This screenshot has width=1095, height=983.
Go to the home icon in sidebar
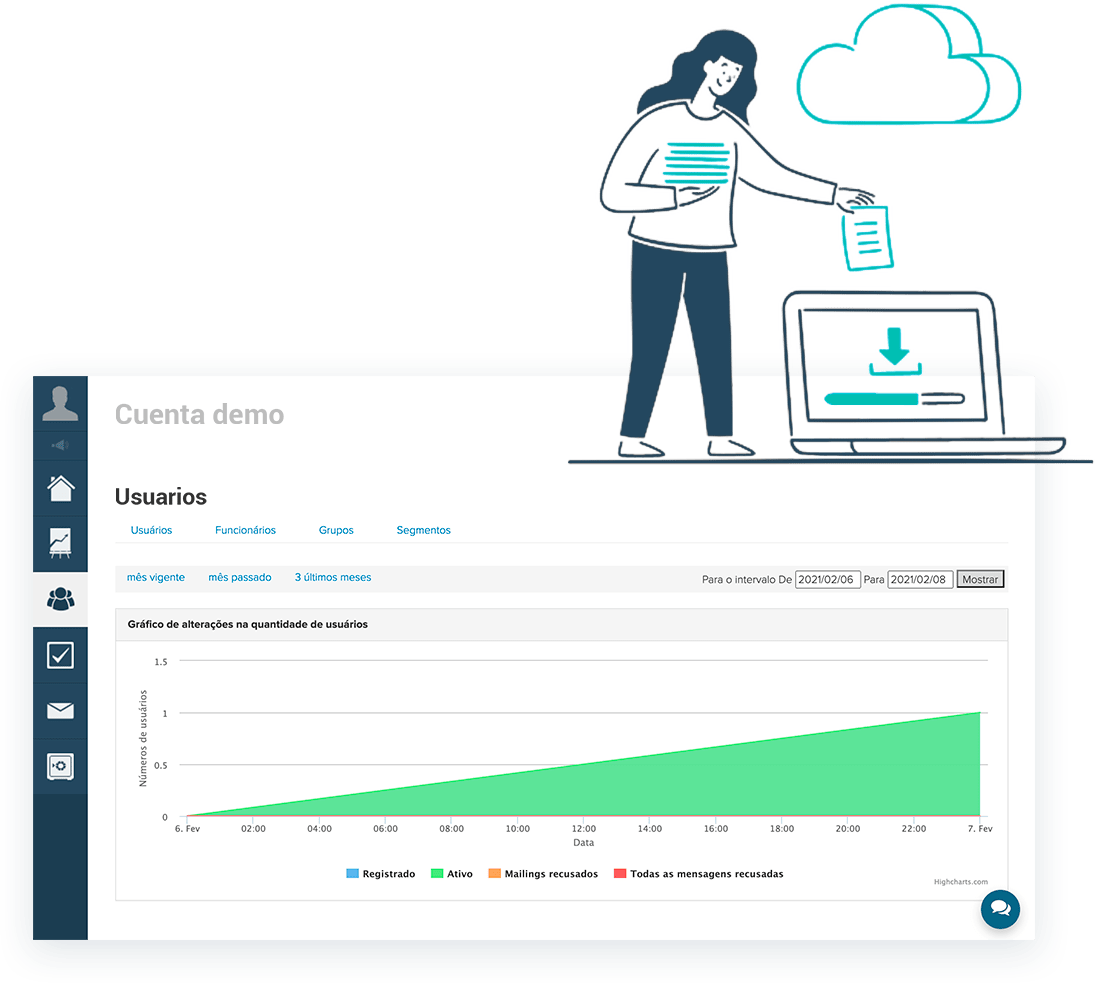pos(60,488)
